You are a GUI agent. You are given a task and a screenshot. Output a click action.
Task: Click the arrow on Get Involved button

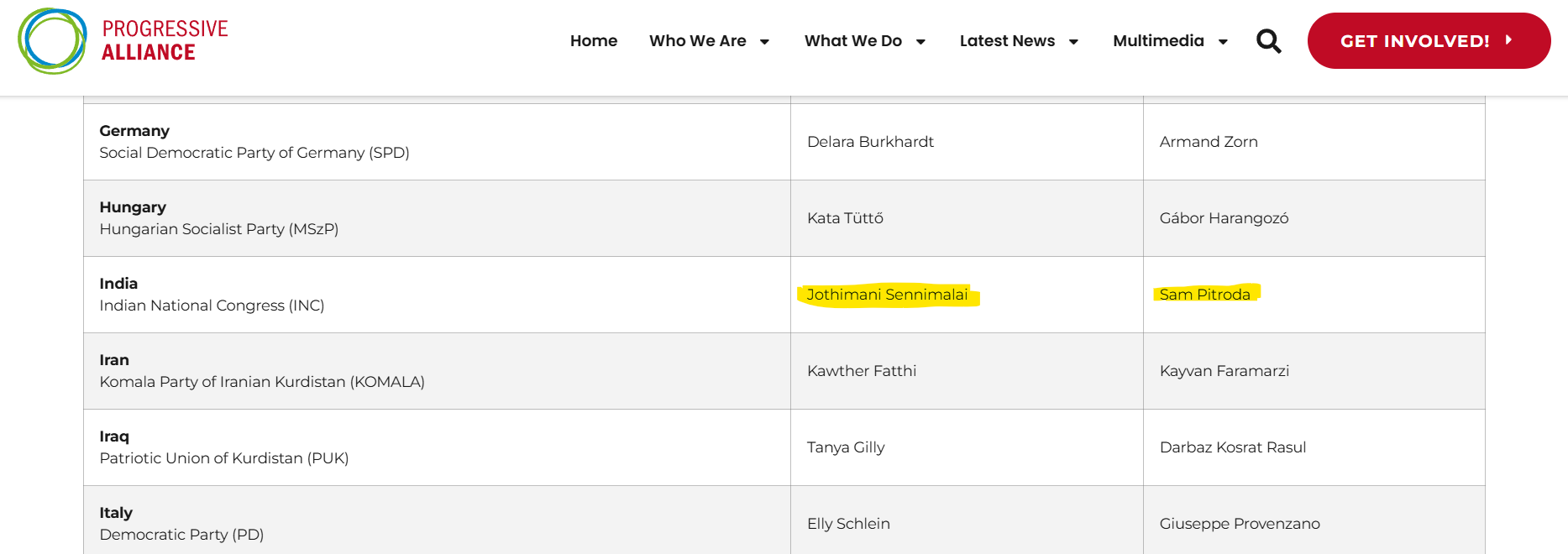pos(1508,39)
